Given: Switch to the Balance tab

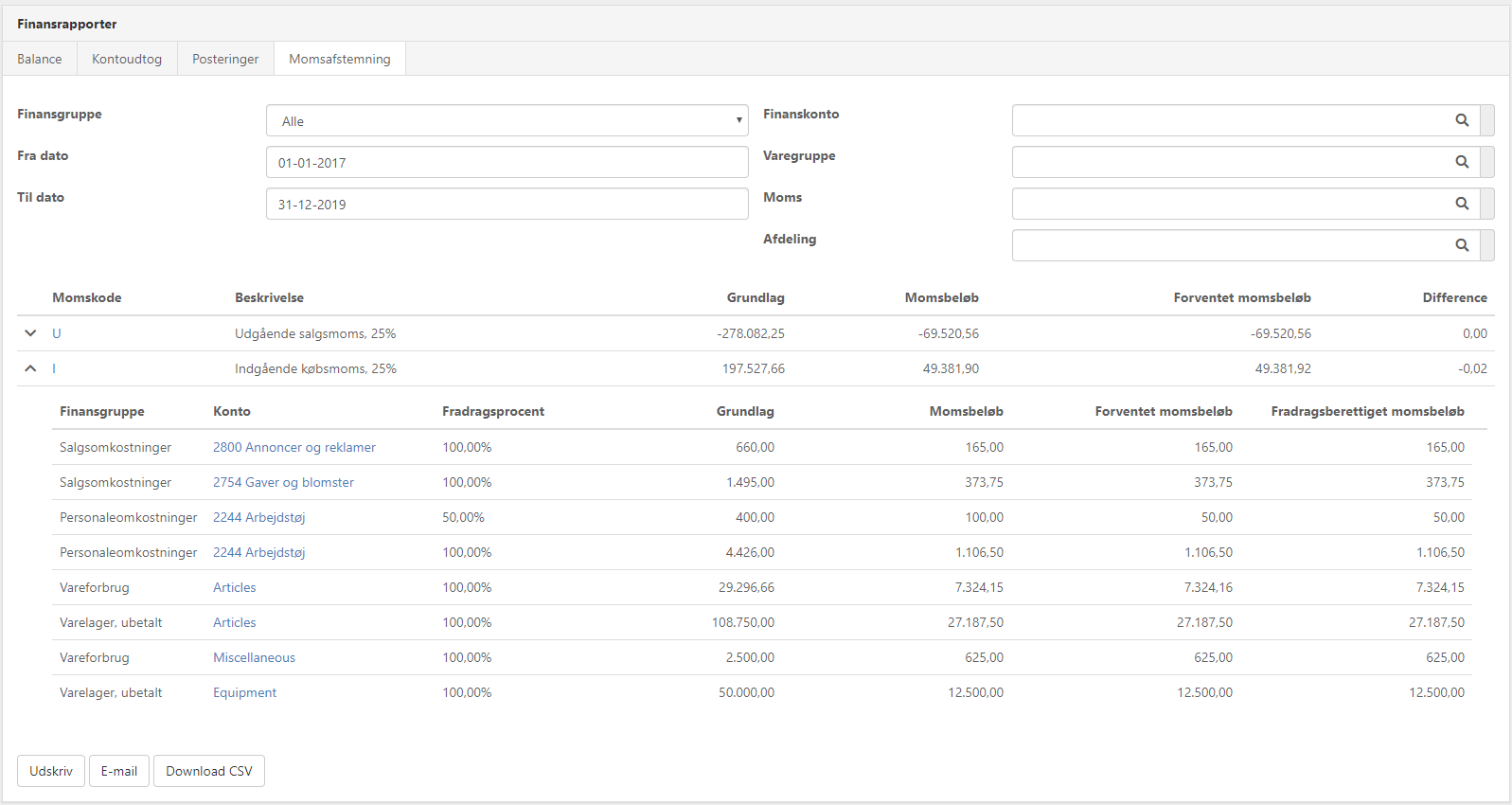Looking at the screenshot, I should pos(40,59).
